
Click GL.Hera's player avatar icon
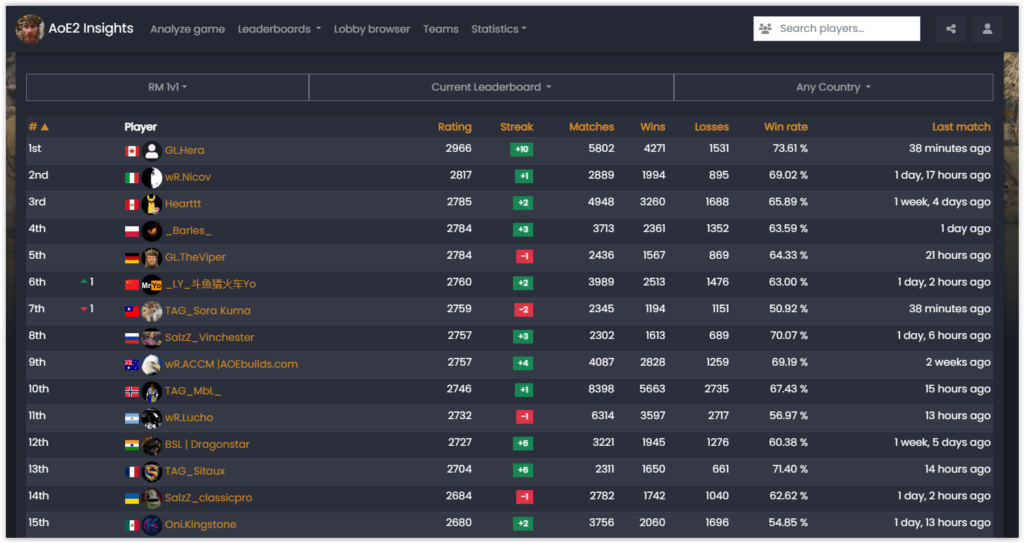(x=152, y=151)
